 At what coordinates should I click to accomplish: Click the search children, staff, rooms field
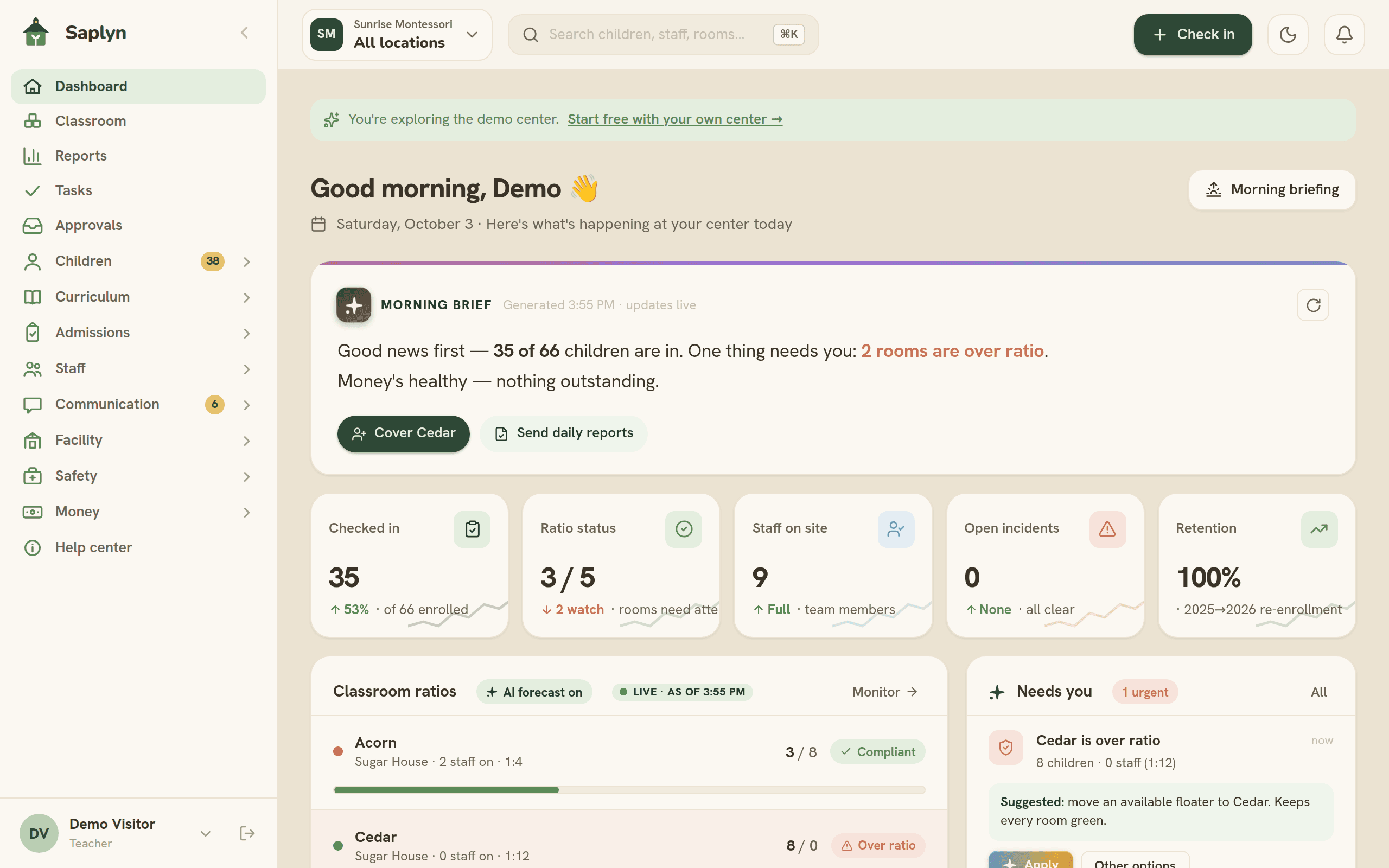tap(664, 34)
